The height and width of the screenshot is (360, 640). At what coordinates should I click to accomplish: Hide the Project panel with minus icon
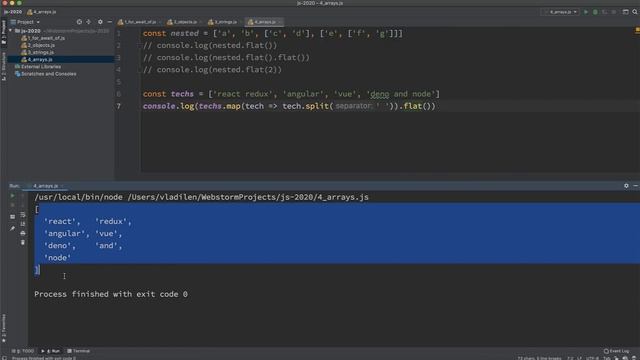(109, 22)
